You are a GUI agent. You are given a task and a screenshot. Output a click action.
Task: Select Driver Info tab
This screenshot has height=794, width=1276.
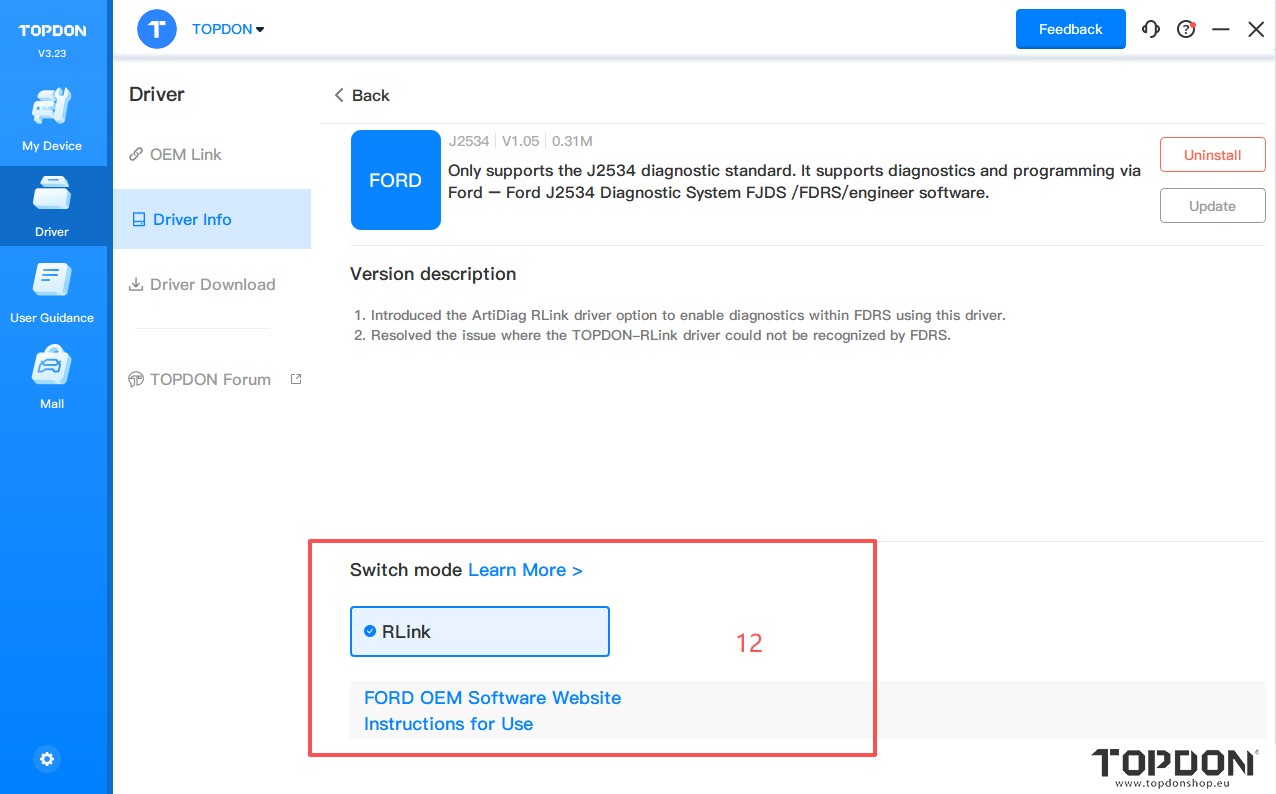tap(192, 219)
